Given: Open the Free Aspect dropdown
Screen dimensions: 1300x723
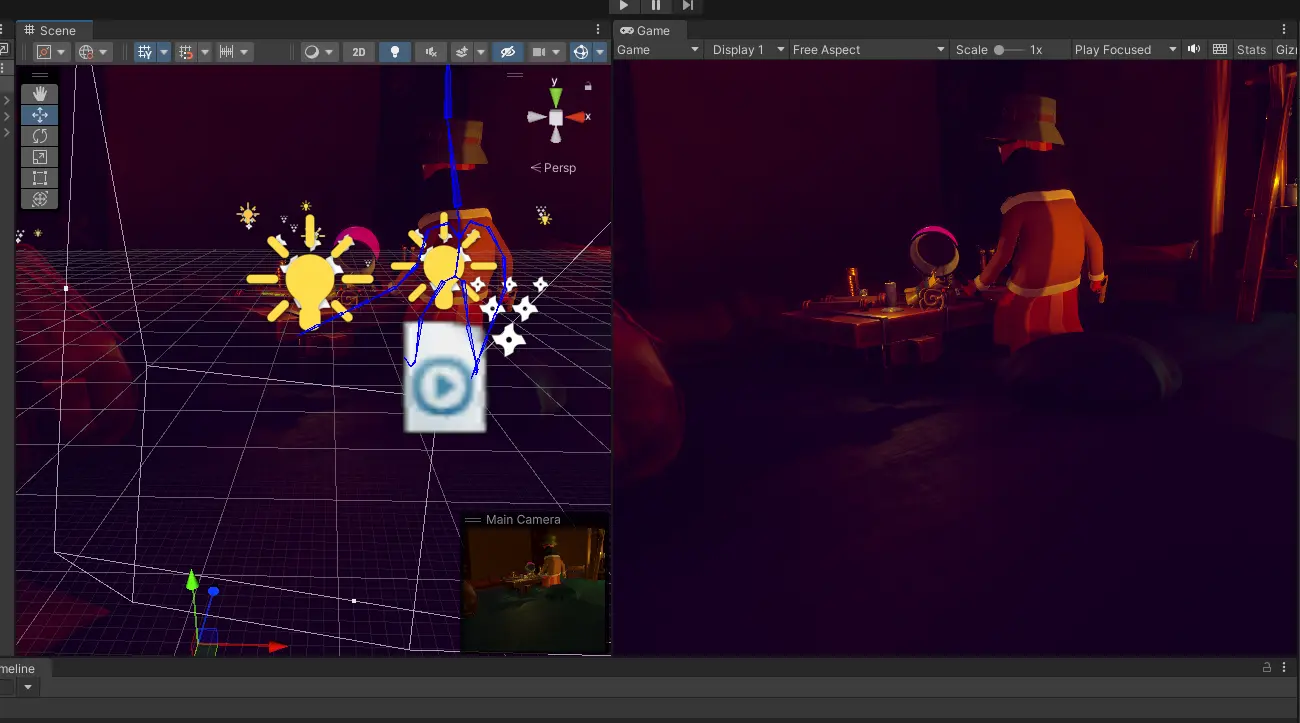Looking at the screenshot, I should tap(867, 50).
